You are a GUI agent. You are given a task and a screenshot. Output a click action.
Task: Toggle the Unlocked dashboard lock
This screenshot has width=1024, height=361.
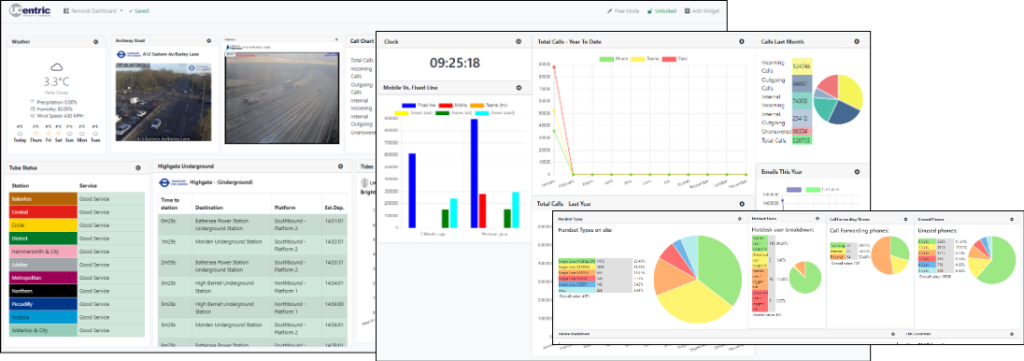pyautogui.click(x=662, y=11)
